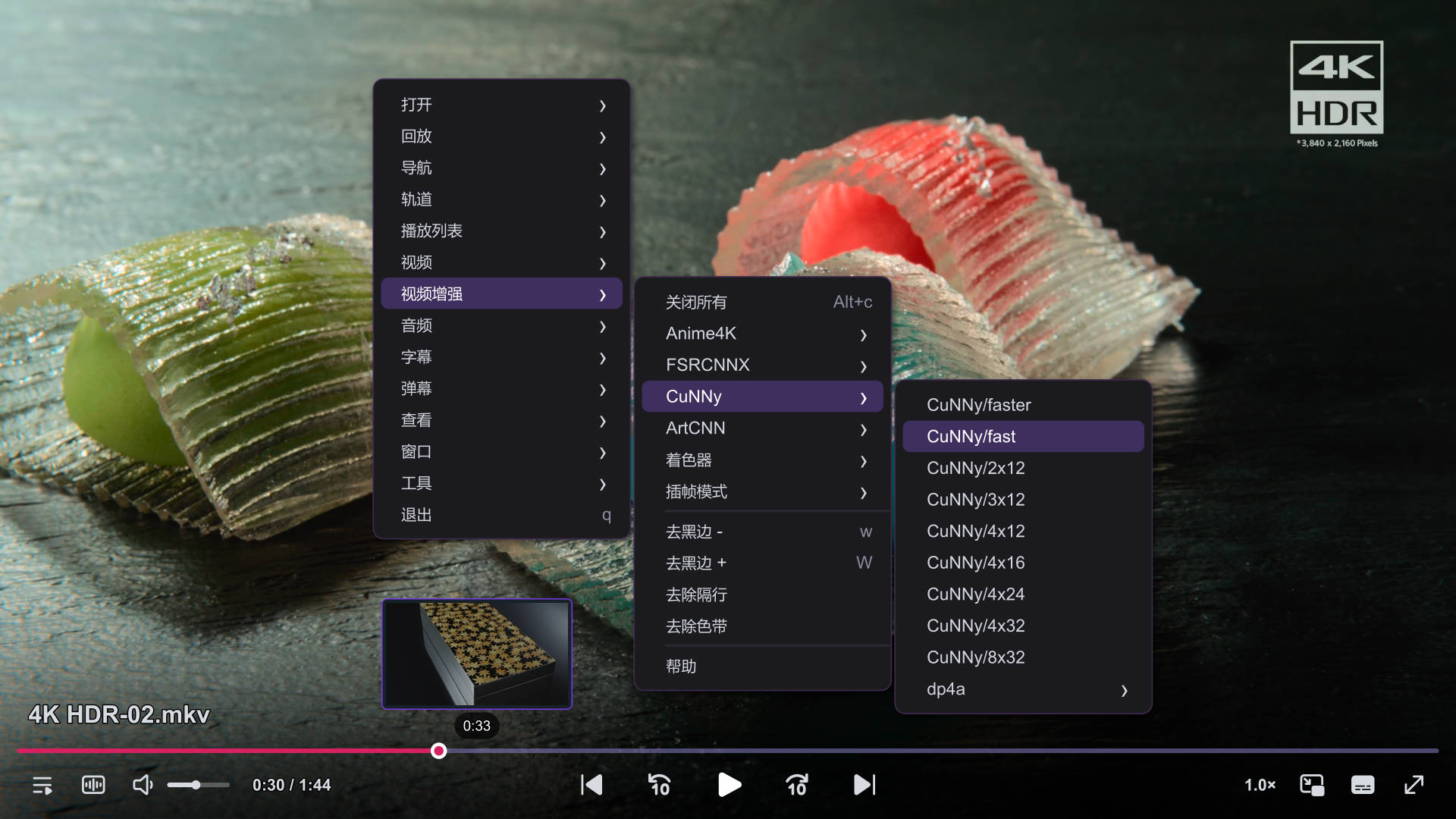Viewport: 1456px width, 819px height.
Task: Click 去除隔行 deinterlace option
Action: [x=762, y=595]
